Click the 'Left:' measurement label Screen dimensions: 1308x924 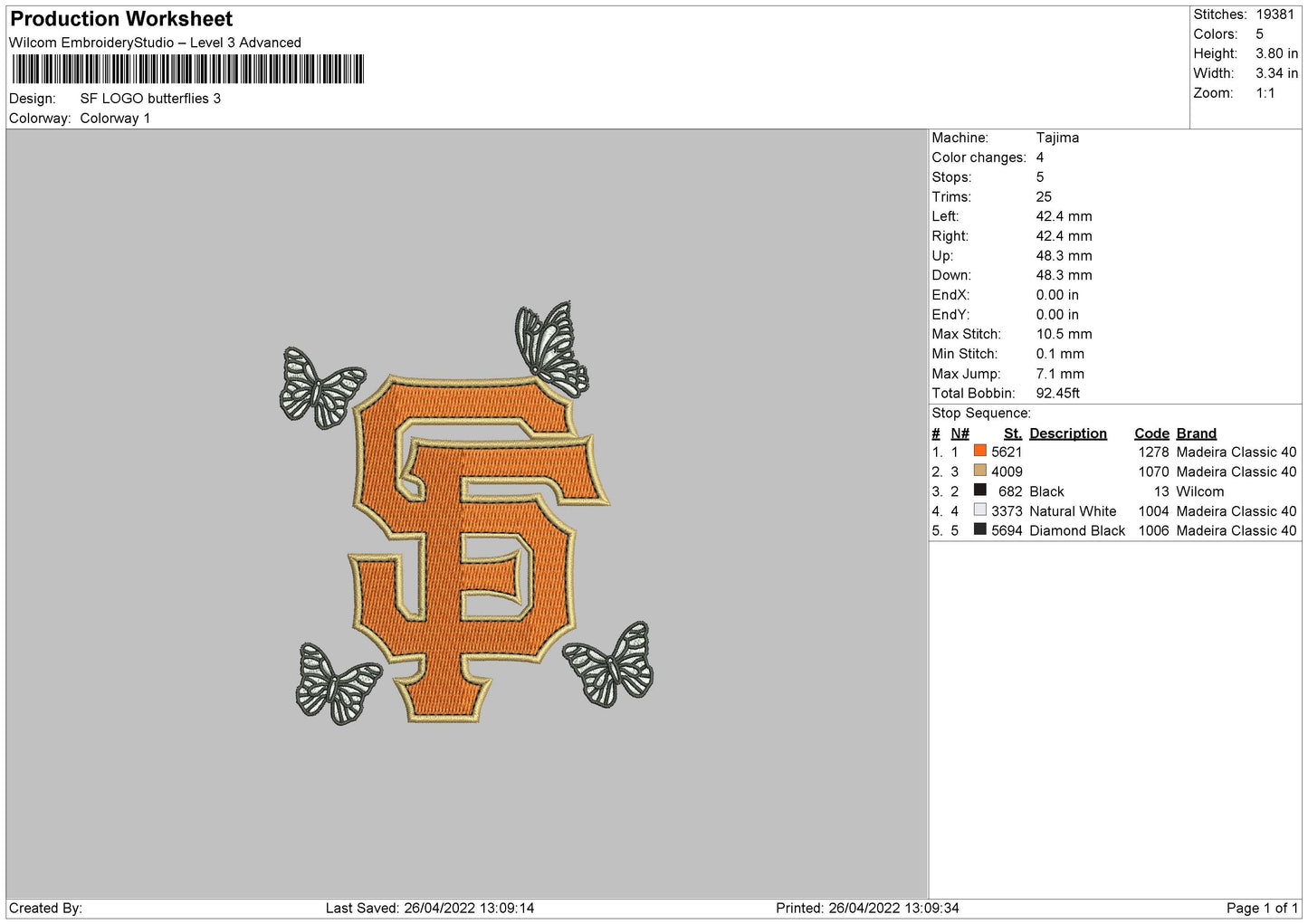[945, 216]
